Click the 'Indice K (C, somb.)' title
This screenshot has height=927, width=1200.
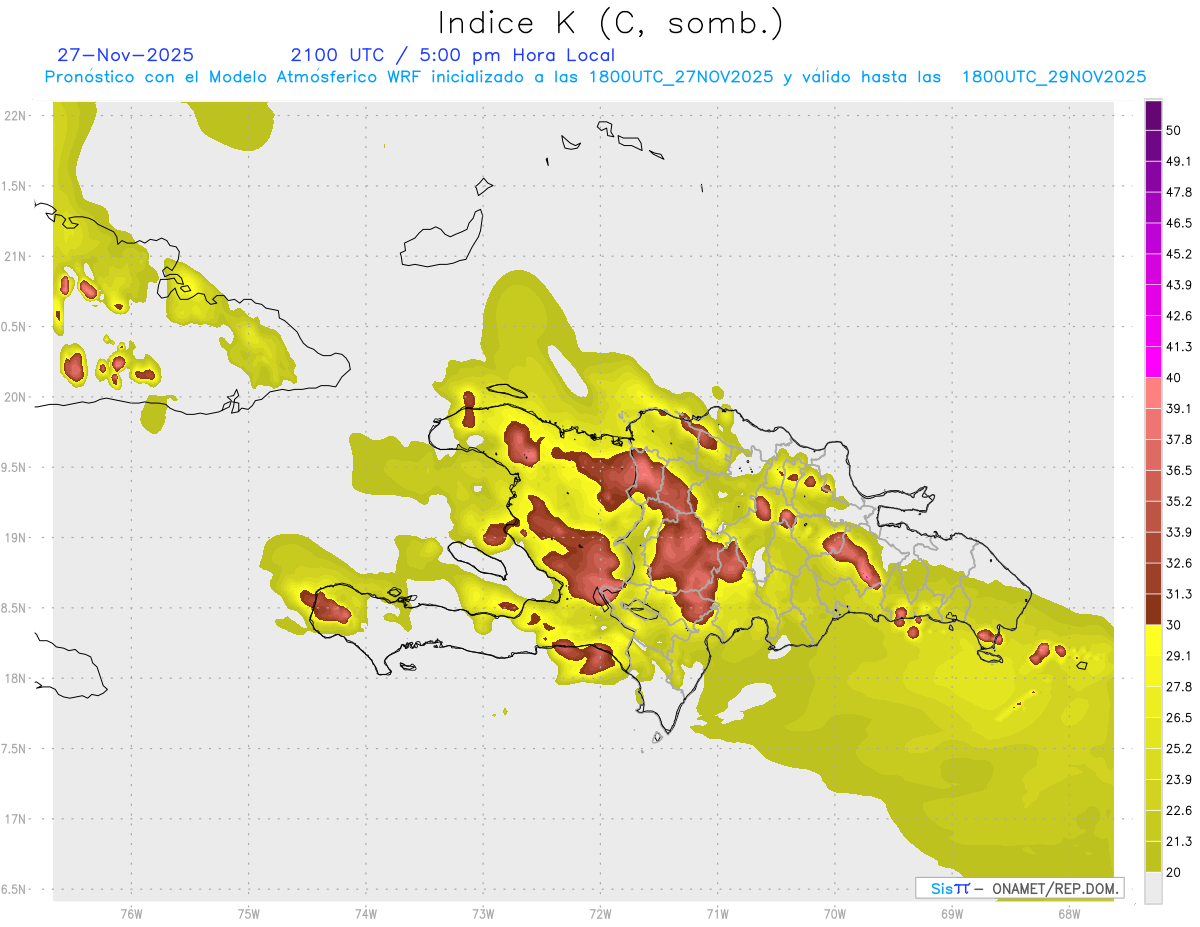(x=611, y=23)
